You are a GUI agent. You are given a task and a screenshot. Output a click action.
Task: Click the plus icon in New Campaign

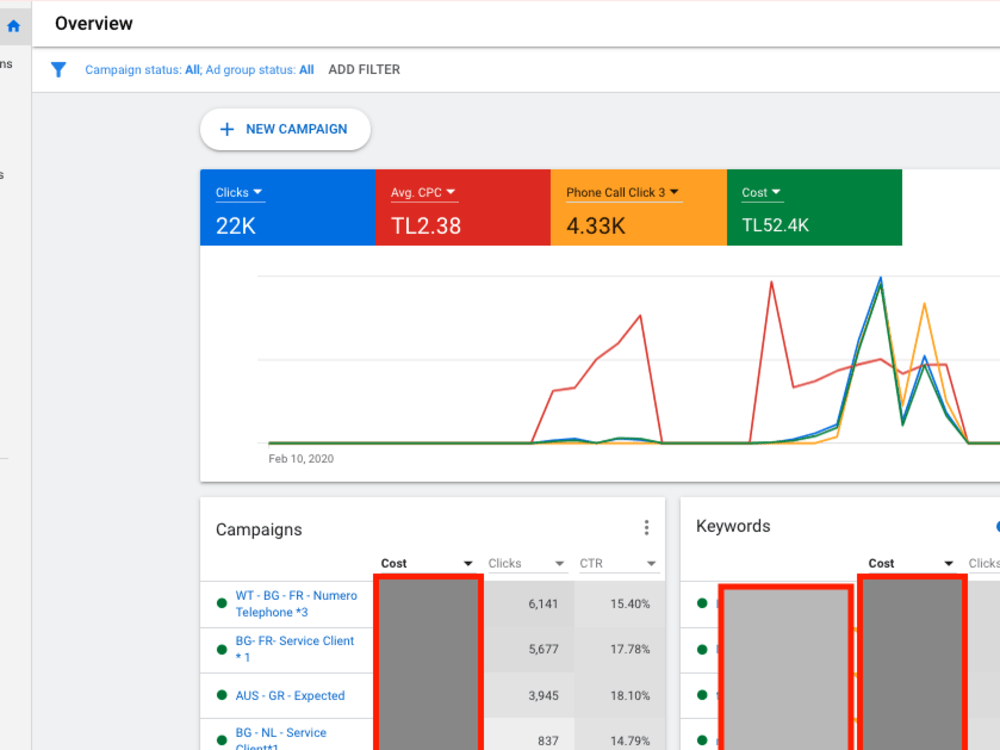click(x=226, y=129)
